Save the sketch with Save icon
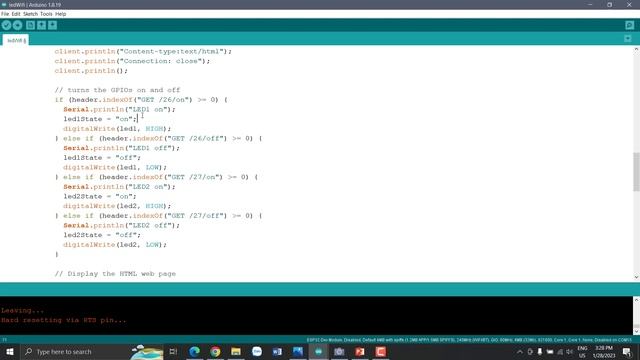The width and height of the screenshot is (640, 360). (52, 25)
